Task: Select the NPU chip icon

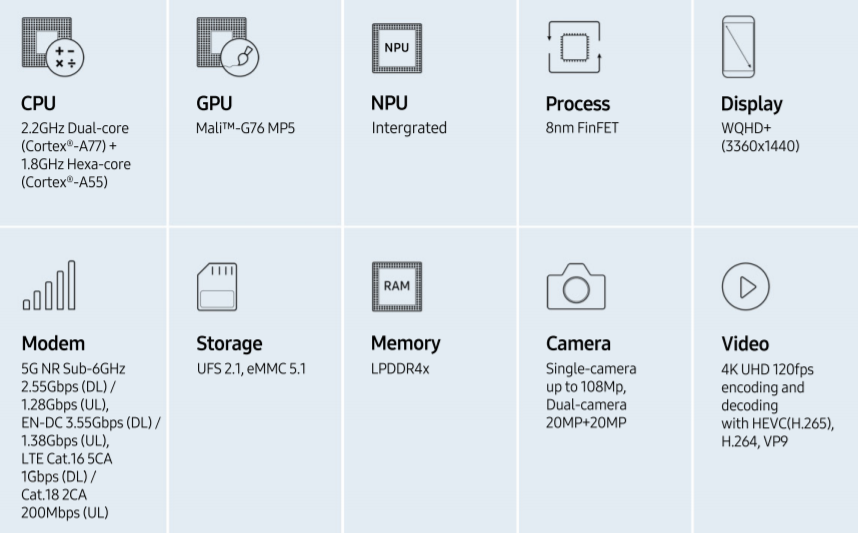Action: pyautogui.click(x=397, y=47)
